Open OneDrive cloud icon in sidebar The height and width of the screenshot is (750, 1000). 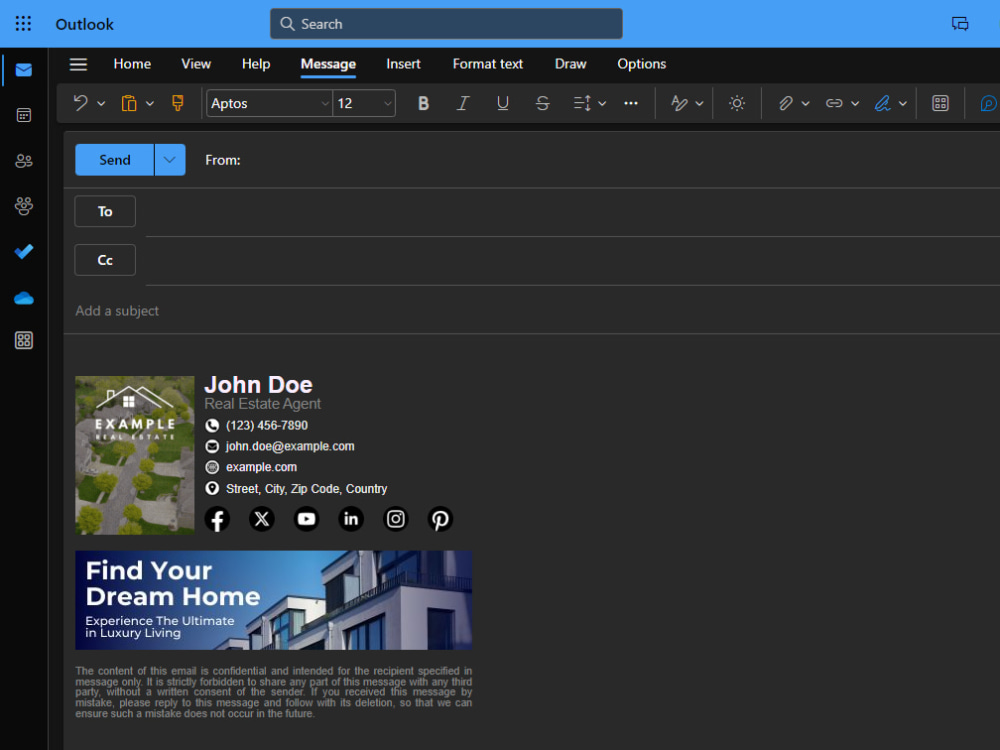(x=24, y=298)
